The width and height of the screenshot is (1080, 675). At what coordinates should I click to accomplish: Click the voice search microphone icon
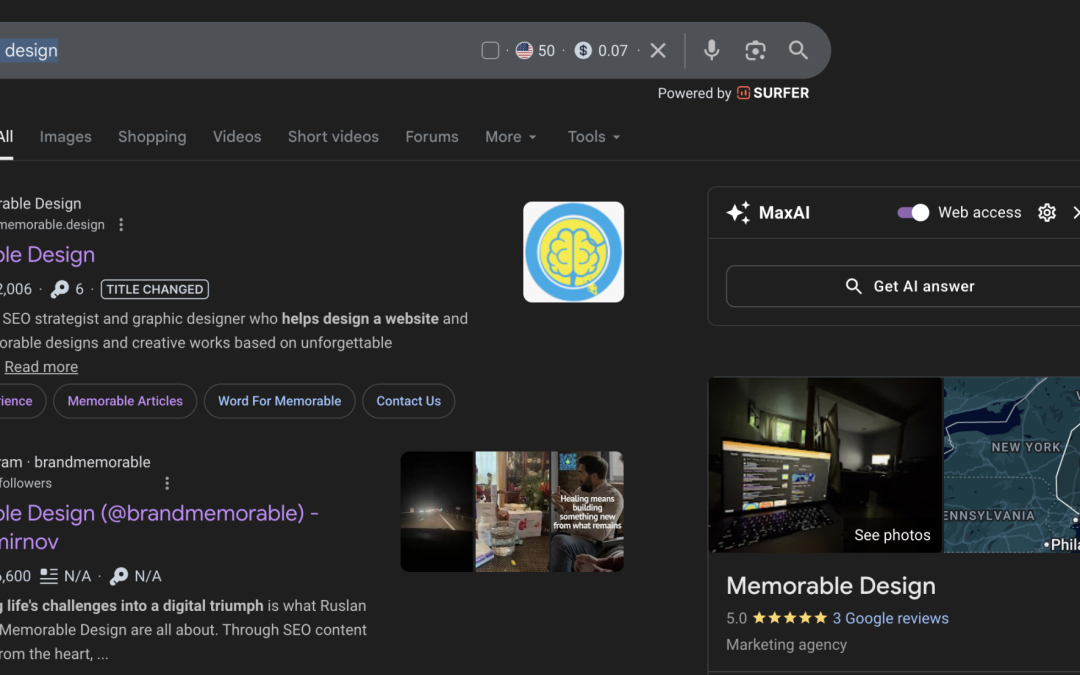pyautogui.click(x=711, y=50)
